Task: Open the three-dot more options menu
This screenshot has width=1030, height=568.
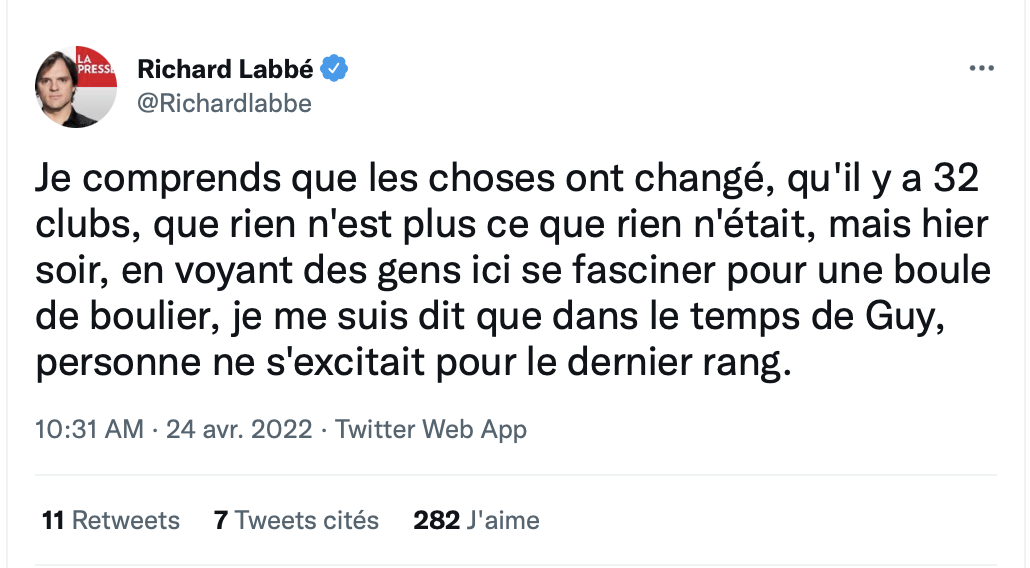Action: [x=981, y=68]
